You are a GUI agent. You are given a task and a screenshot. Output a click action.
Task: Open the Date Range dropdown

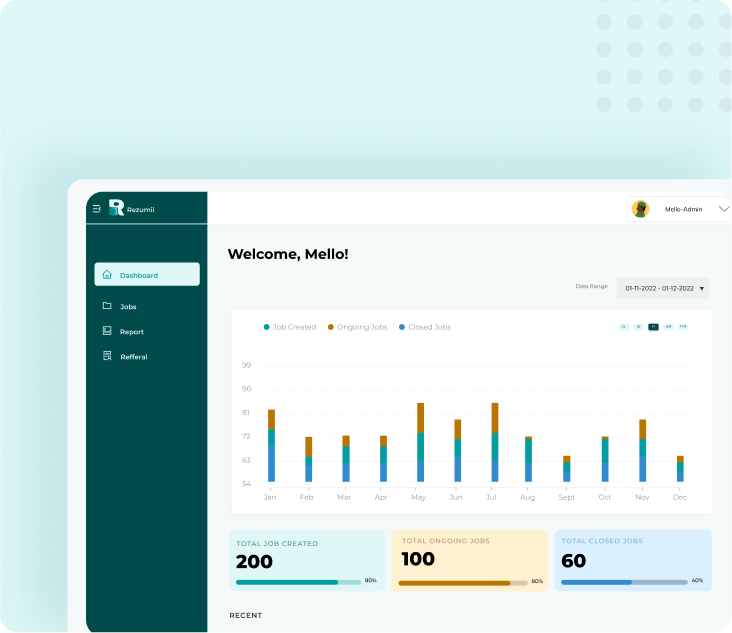[x=664, y=288]
